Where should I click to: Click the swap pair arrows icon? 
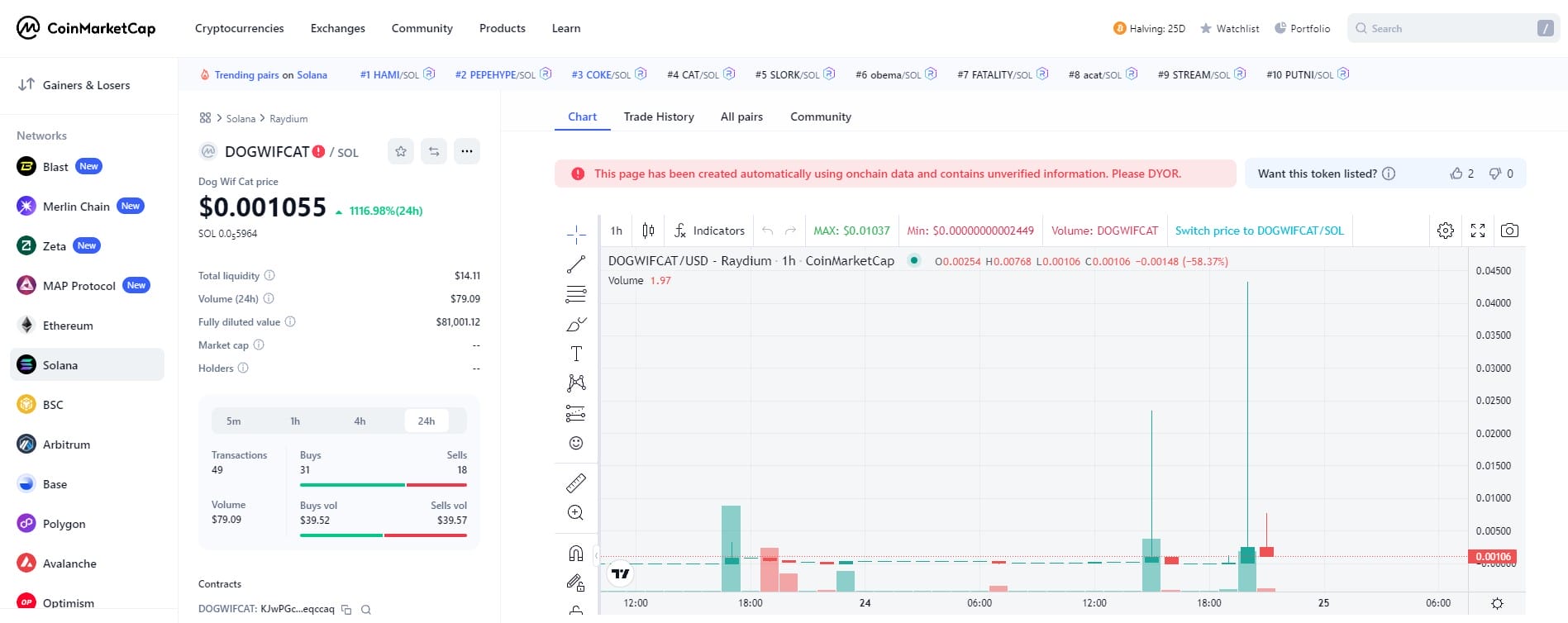point(434,151)
